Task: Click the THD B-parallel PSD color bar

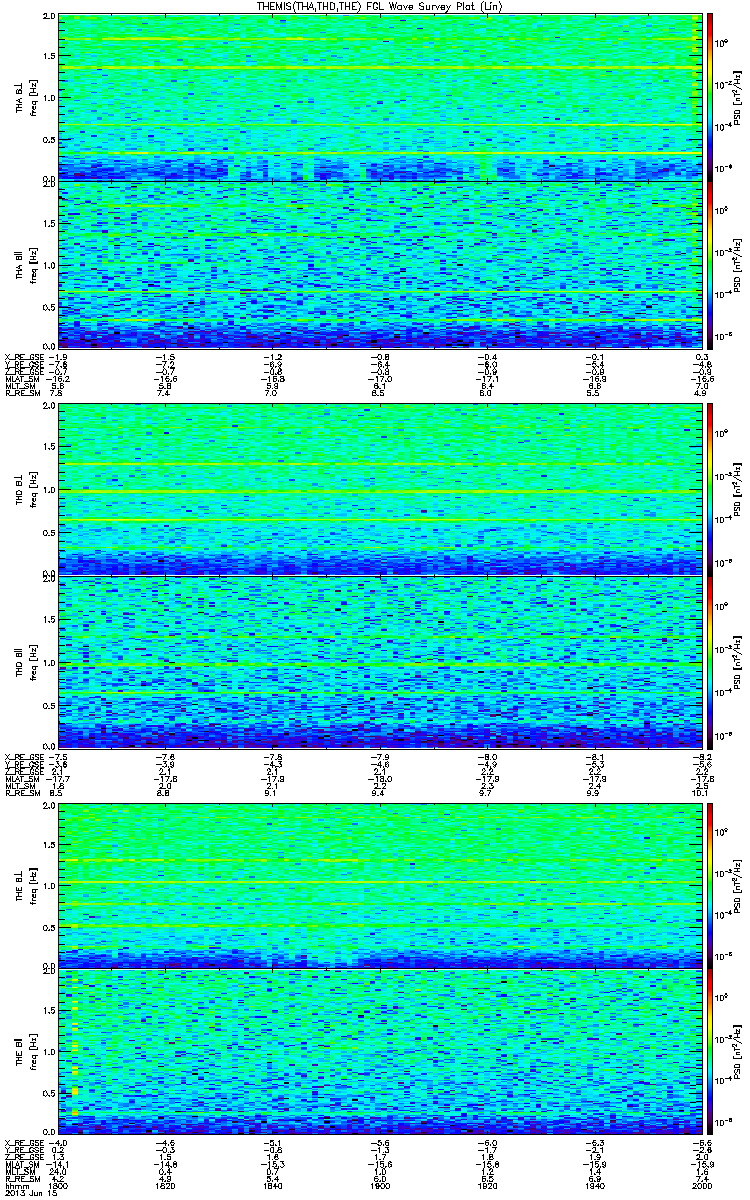Action: coord(710,662)
